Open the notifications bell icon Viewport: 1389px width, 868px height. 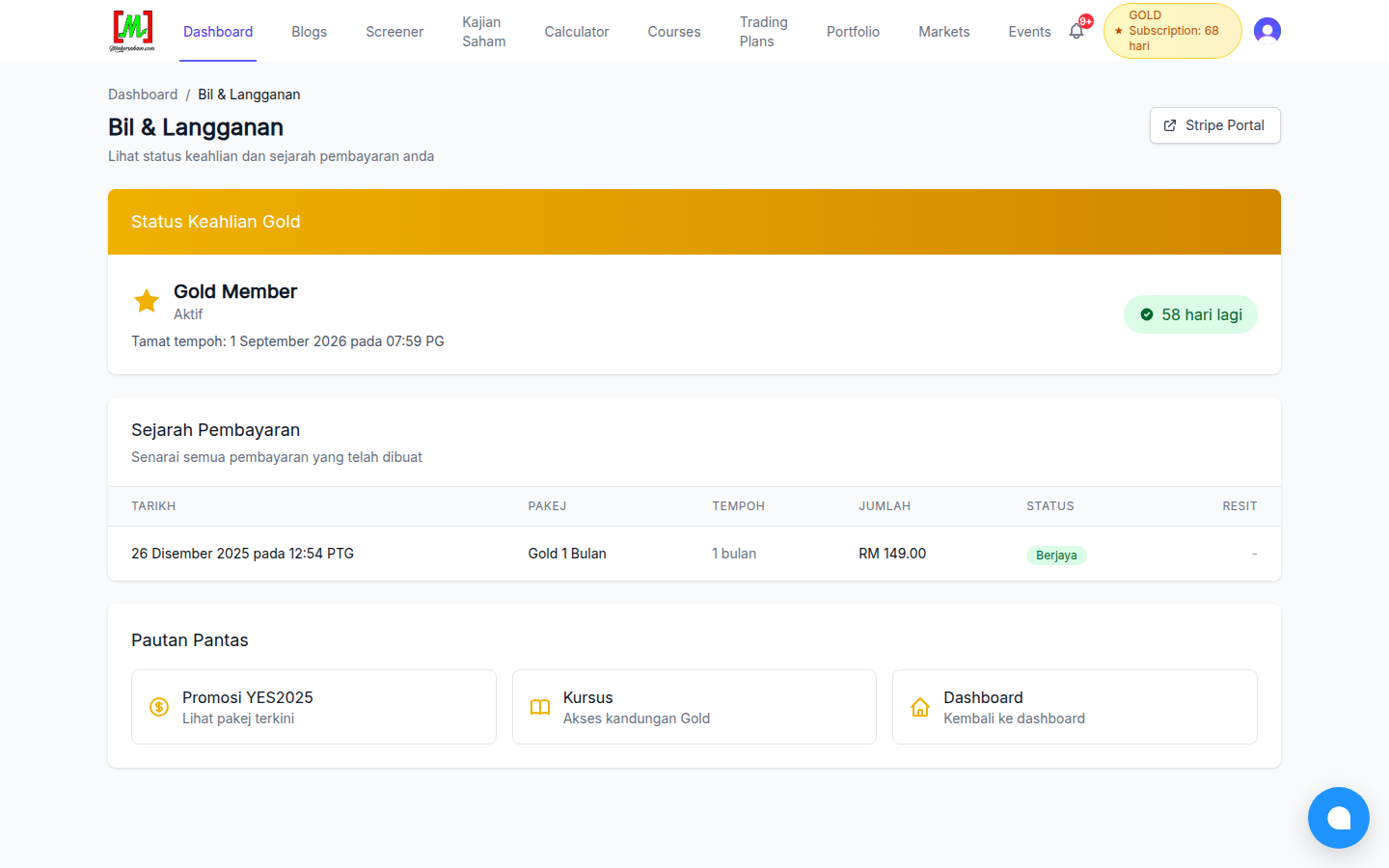pyautogui.click(x=1076, y=32)
